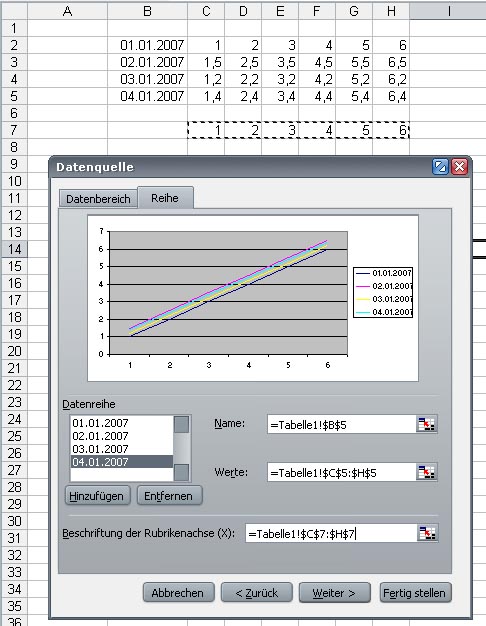Click Abbrechen to cancel
Viewport: 486px width, 626px height.
point(178,593)
